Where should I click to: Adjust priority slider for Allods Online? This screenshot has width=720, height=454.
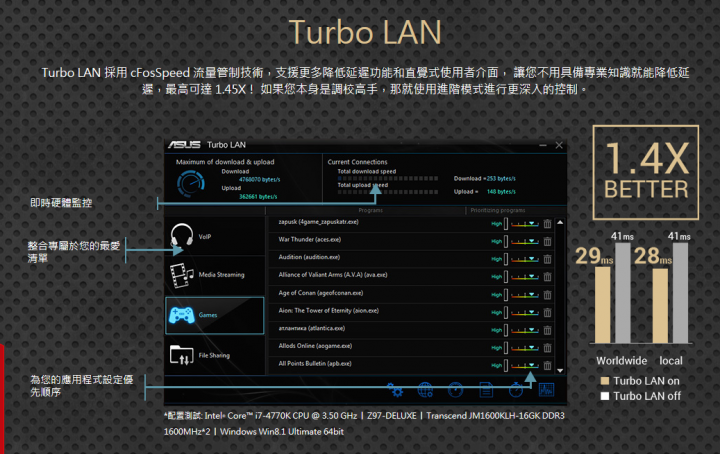(525, 348)
